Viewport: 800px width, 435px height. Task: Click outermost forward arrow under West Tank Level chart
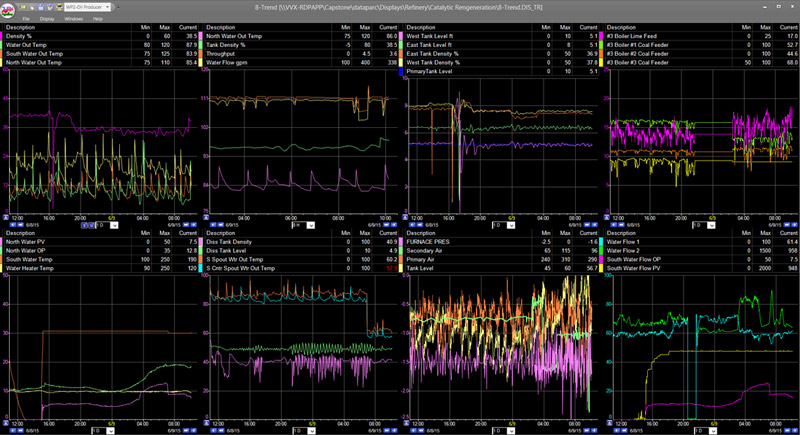[x=594, y=225]
